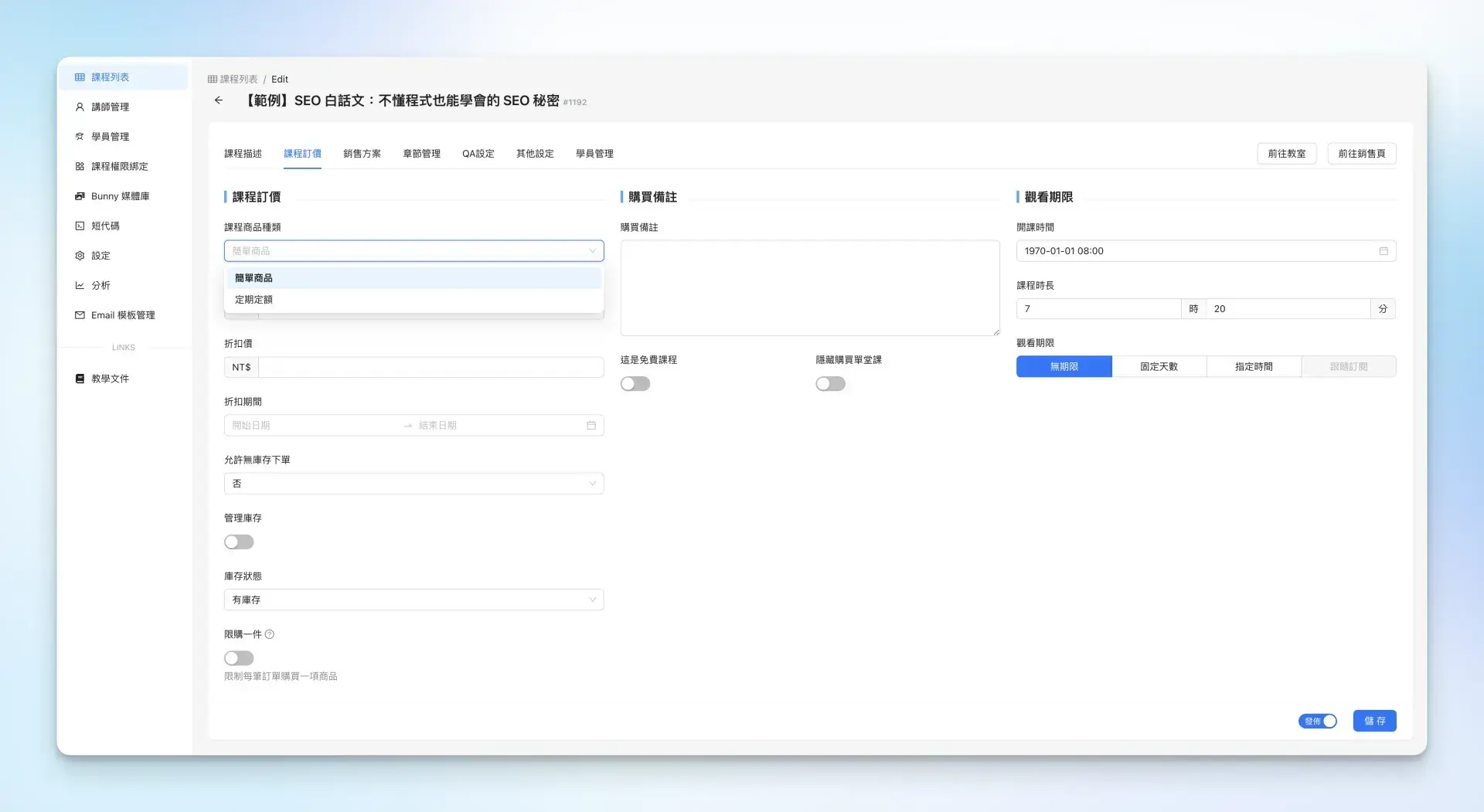Image resolution: width=1484 pixels, height=812 pixels.
Task: Open 教學文件 via its book icon
Action: [x=80, y=379]
